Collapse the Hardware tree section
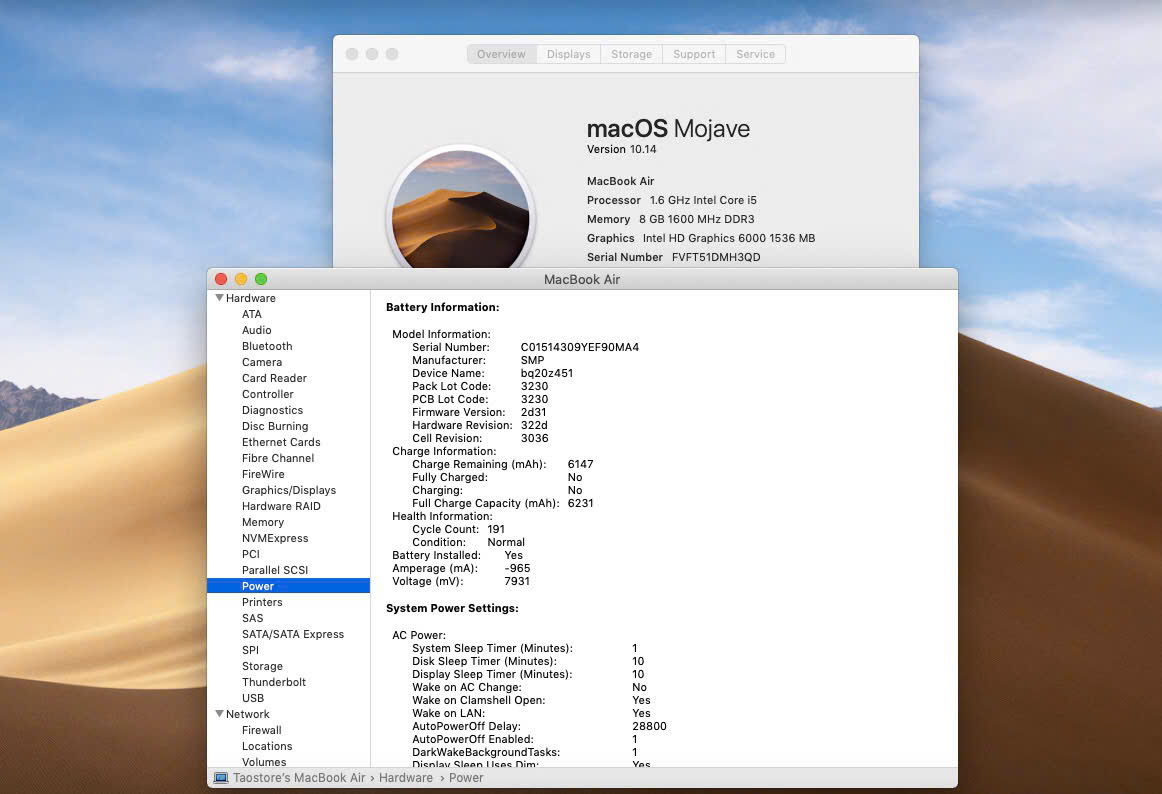 (219, 298)
